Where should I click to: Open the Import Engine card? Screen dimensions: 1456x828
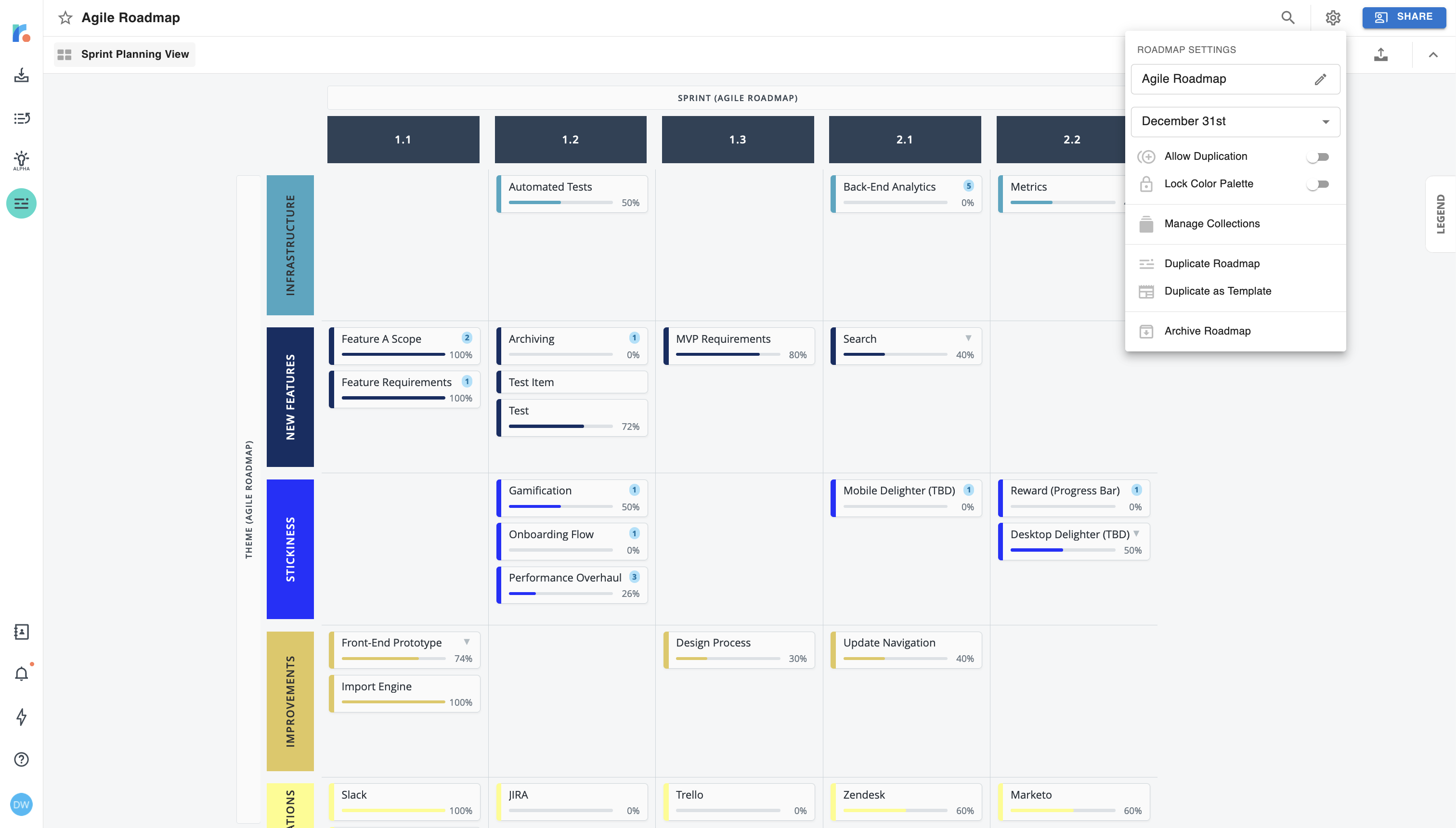pos(405,694)
